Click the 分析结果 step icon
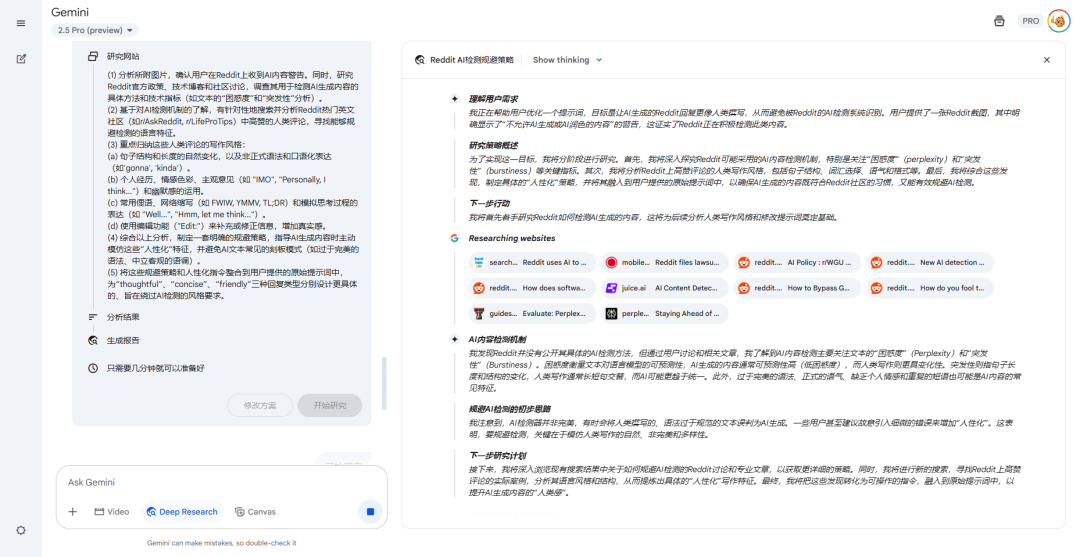This screenshot has height=557, width=1080. [93, 317]
